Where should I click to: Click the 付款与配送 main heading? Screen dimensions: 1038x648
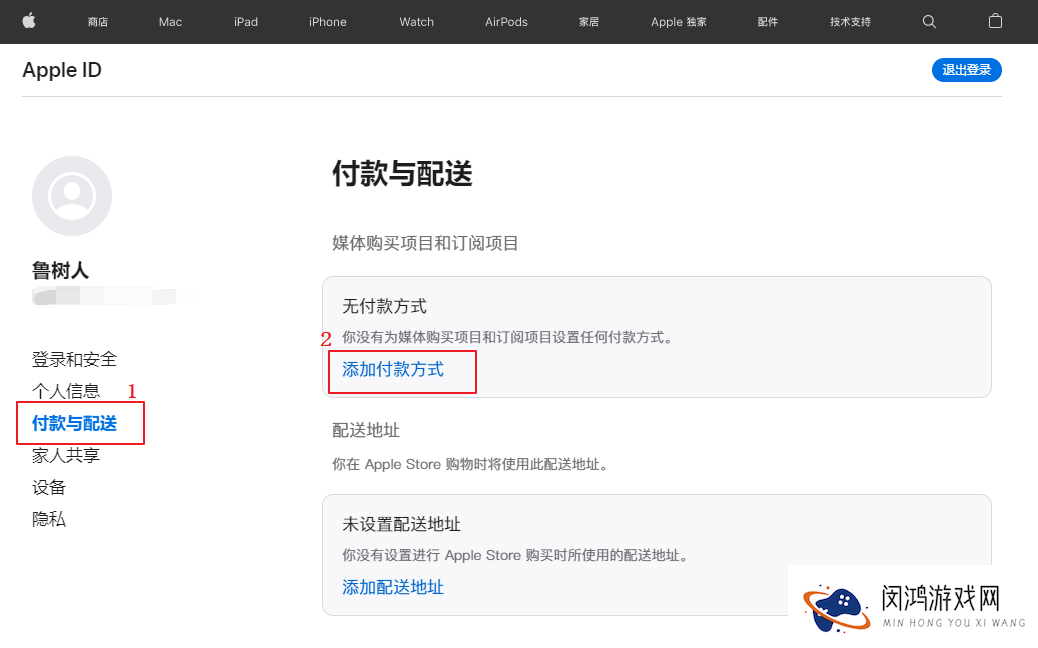point(402,174)
